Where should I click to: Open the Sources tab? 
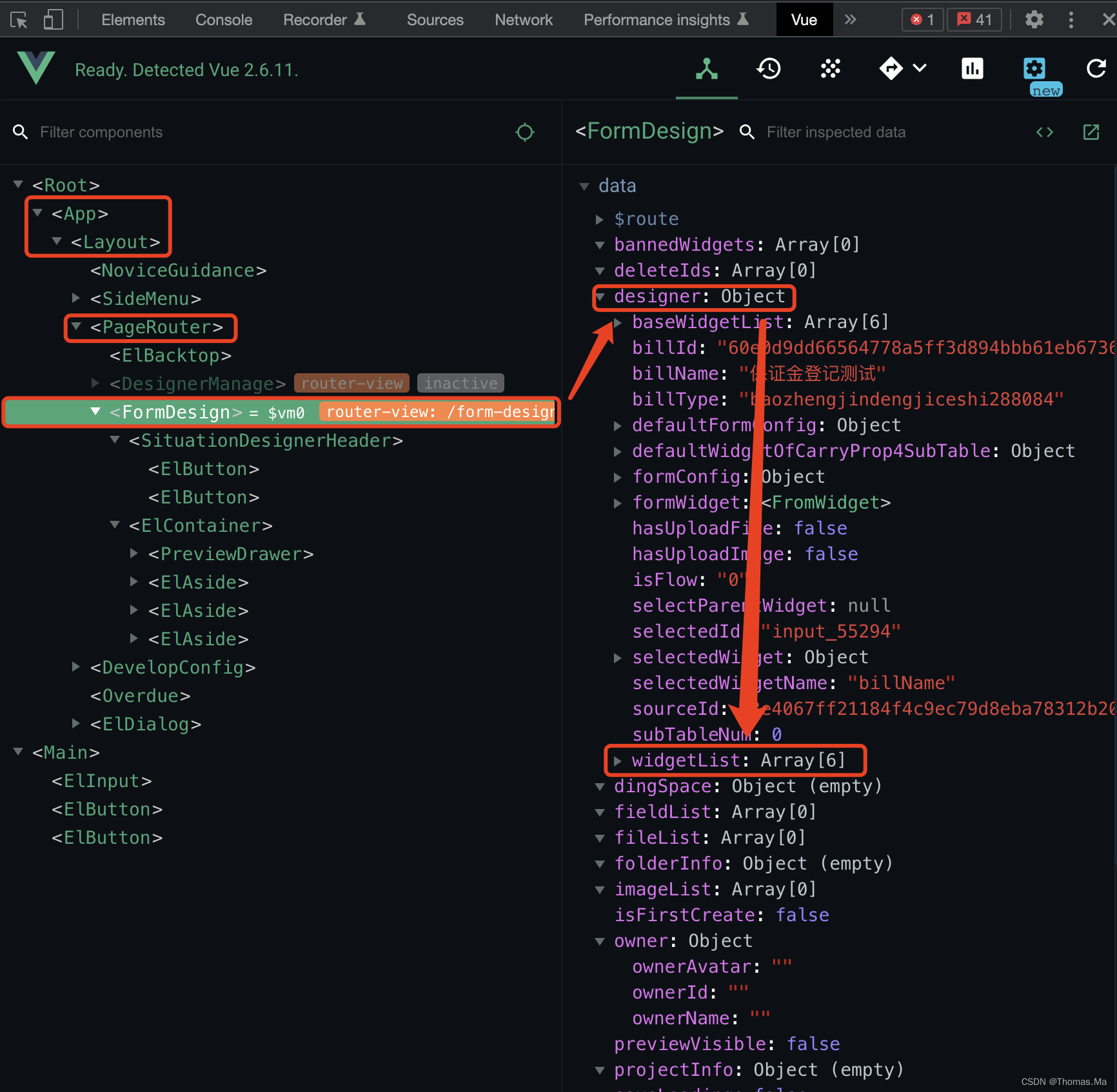point(435,20)
